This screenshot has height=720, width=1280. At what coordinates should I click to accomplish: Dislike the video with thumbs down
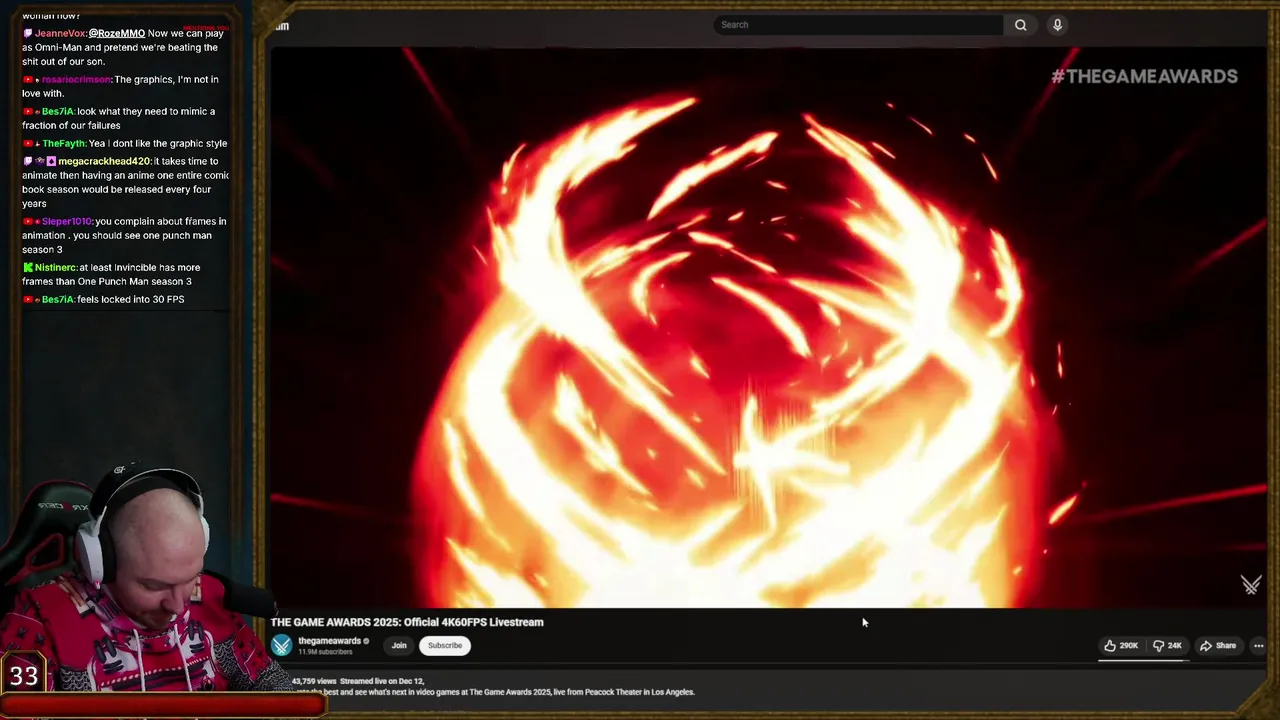[x=1167, y=646]
